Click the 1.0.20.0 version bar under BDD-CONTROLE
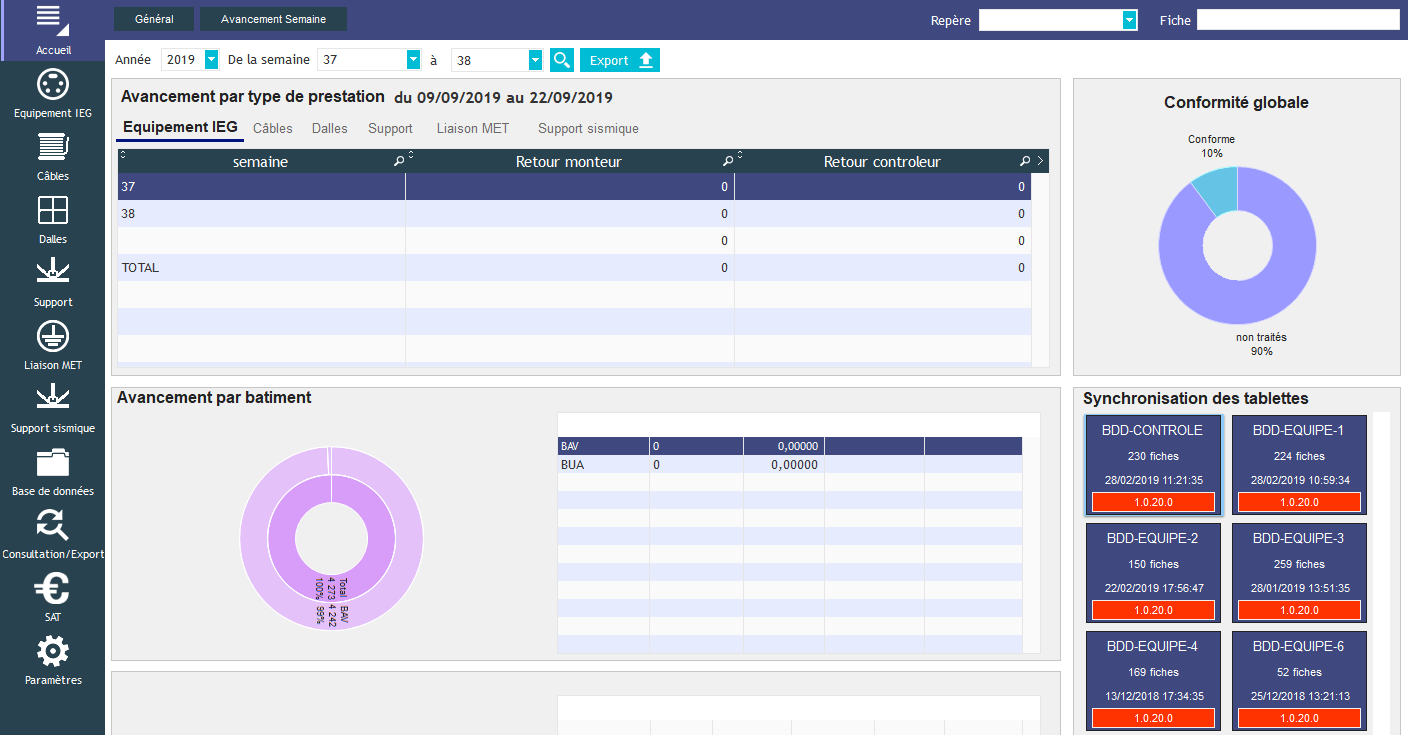Screen dimensions: 1408x735 pos(1152,501)
